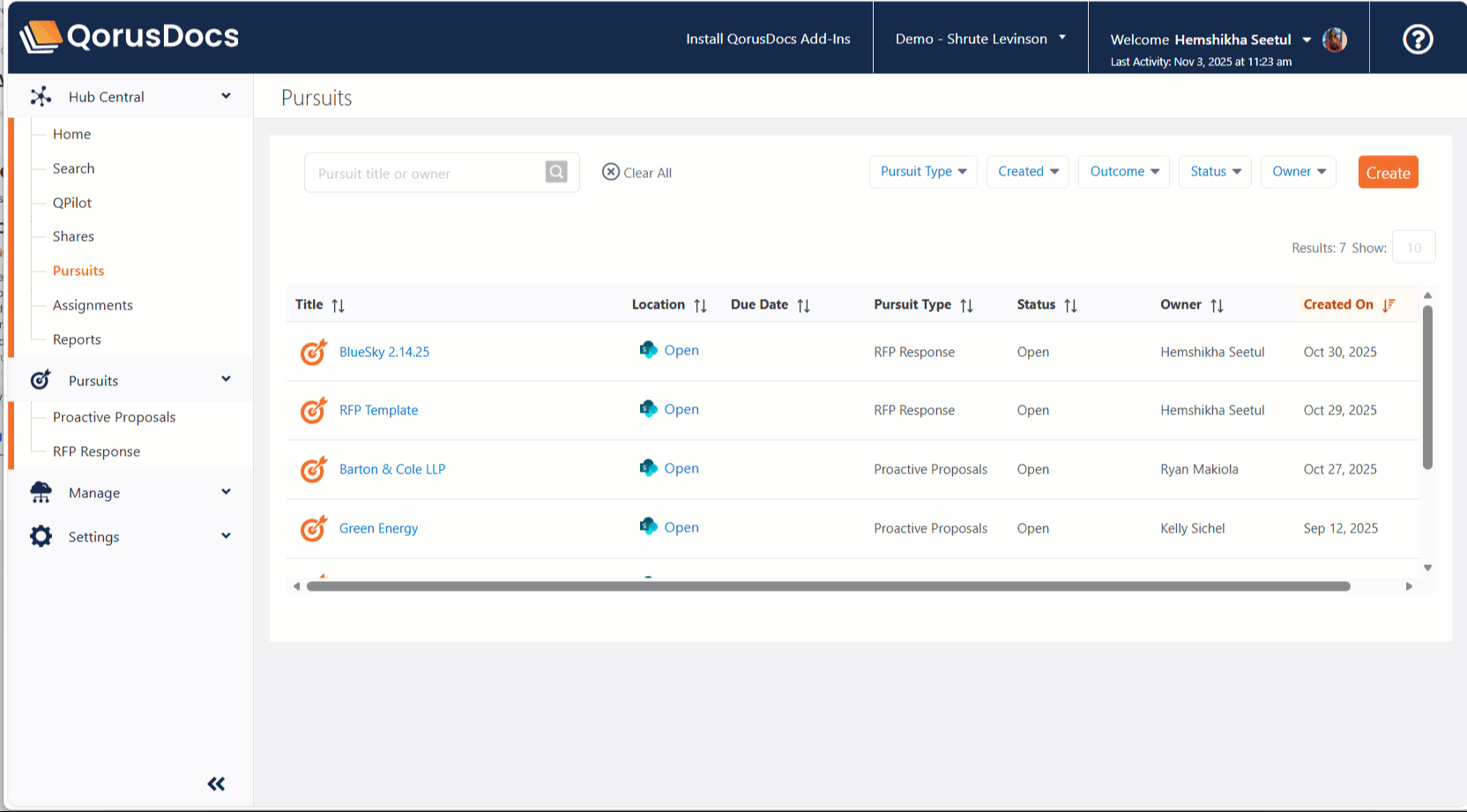Sort by Title column arrows
The width and height of the screenshot is (1467, 812).
tap(338, 305)
